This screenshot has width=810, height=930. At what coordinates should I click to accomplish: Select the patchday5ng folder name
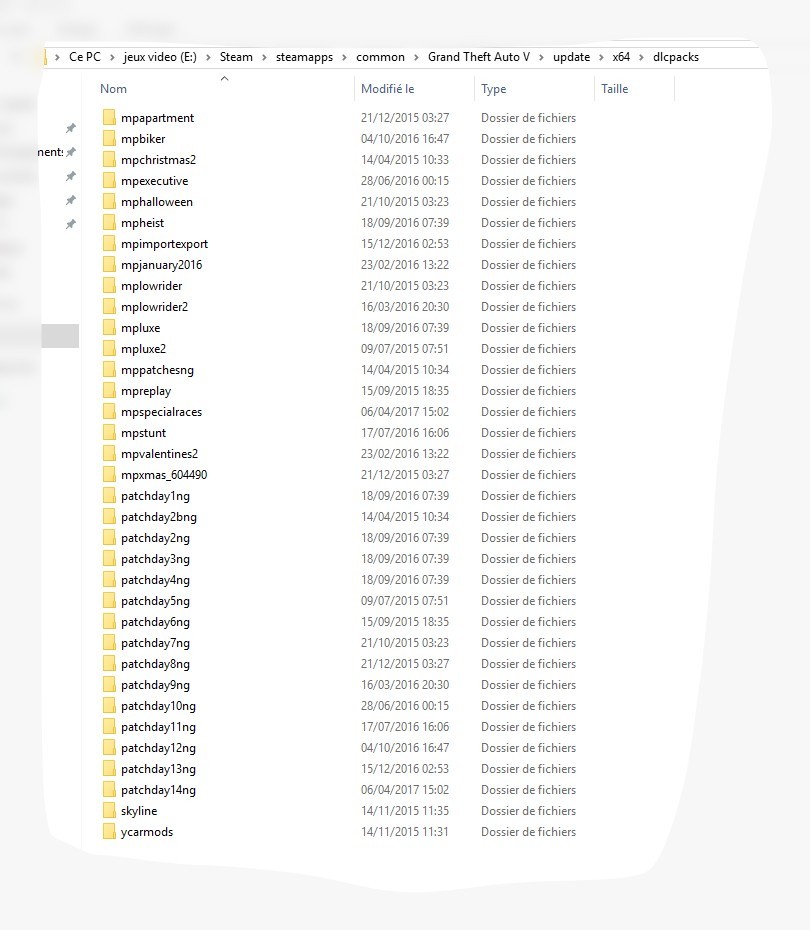point(155,601)
